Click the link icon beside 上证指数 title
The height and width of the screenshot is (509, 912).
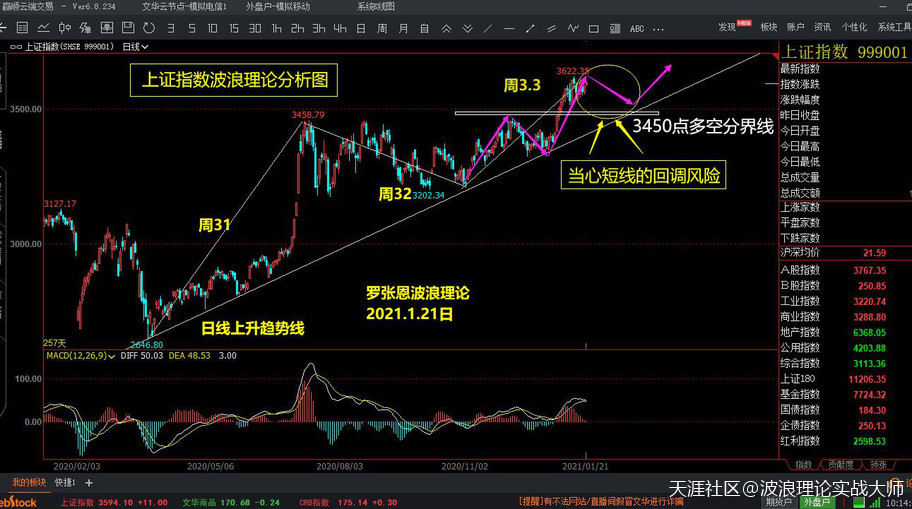pos(16,47)
